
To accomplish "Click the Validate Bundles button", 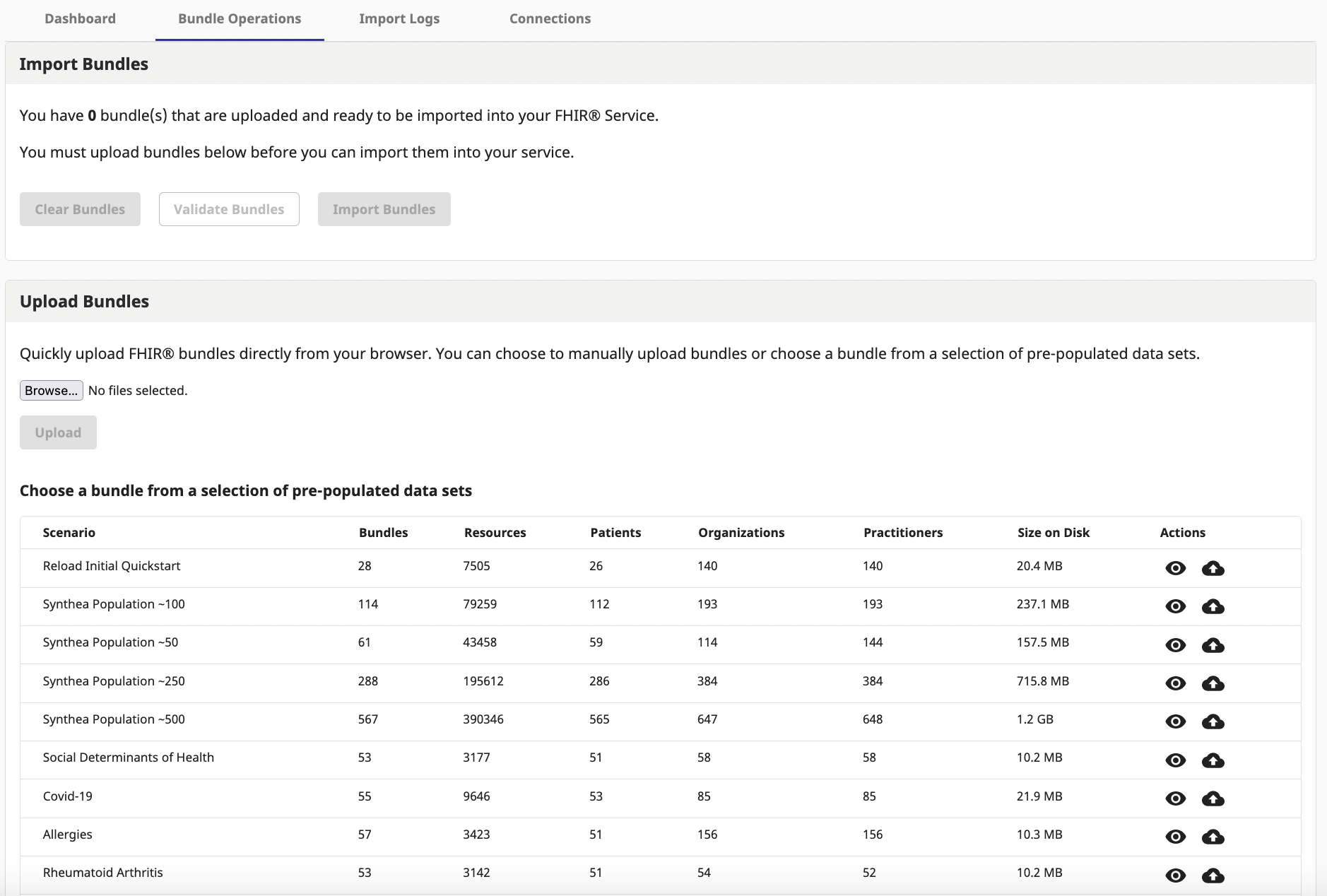I will coord(229,209).
